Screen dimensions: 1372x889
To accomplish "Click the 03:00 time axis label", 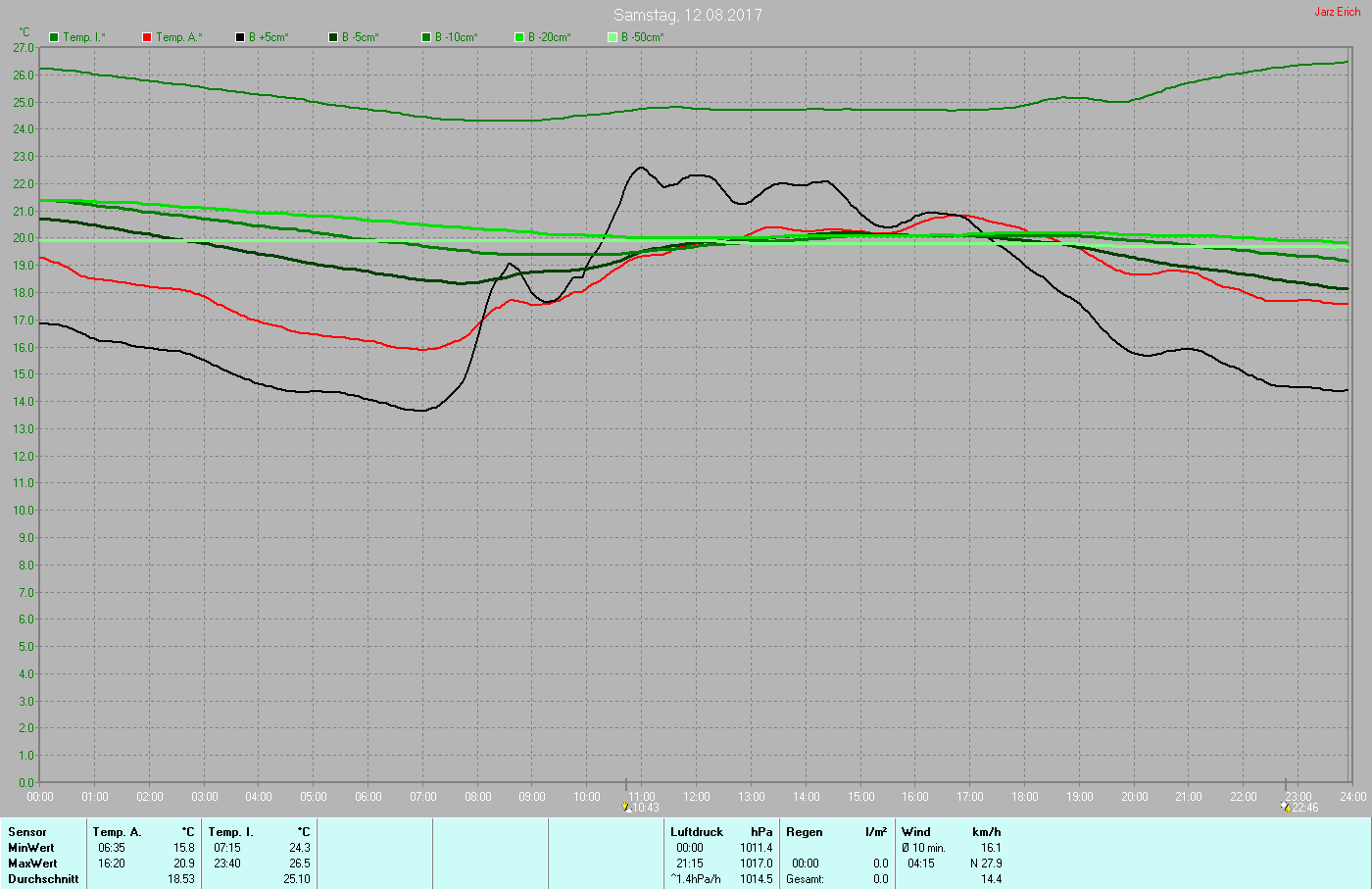I will pyautogui.click(x=204, y=797).
